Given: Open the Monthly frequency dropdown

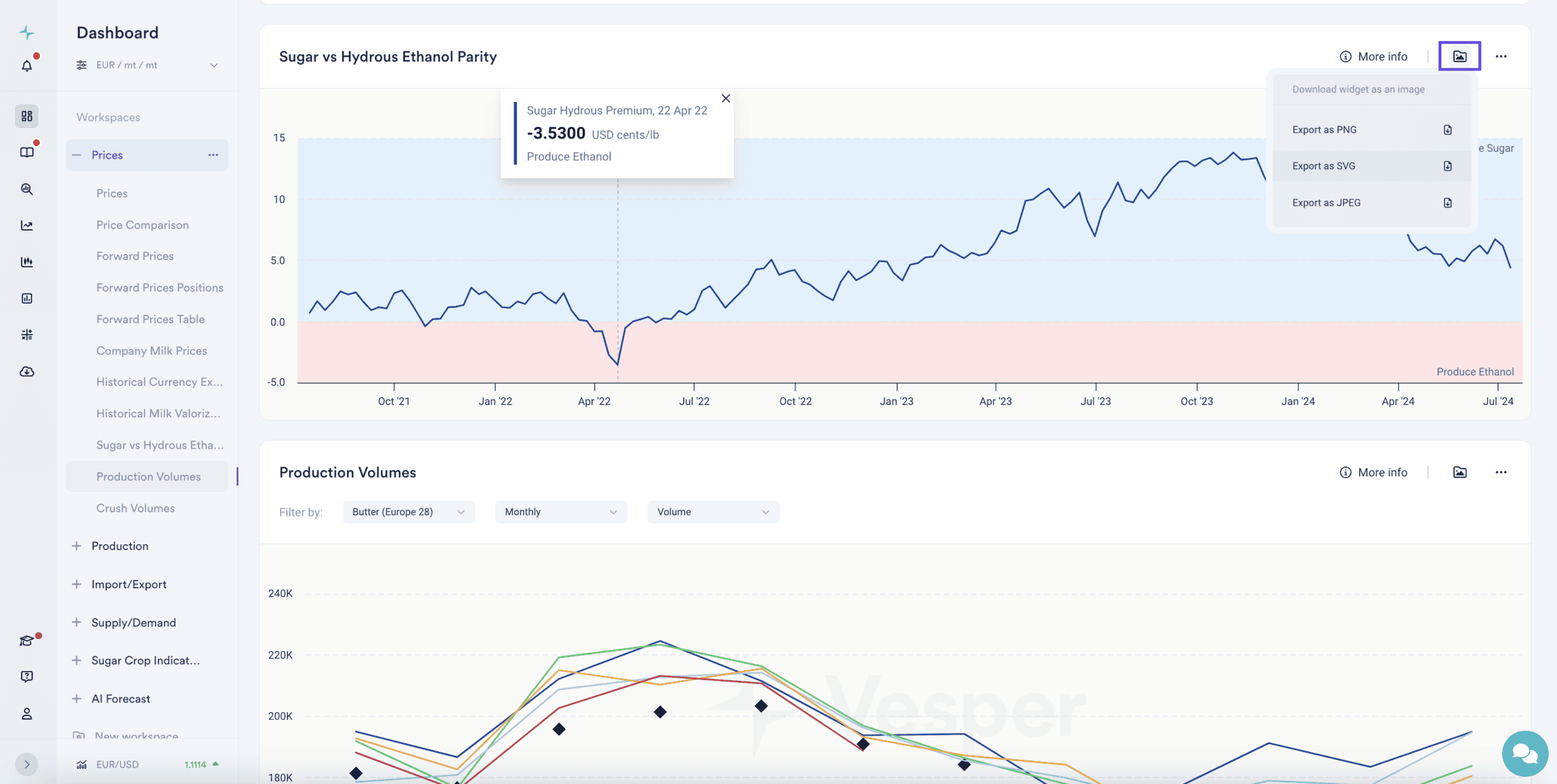Looking at the screenshot, I should 561,512.
